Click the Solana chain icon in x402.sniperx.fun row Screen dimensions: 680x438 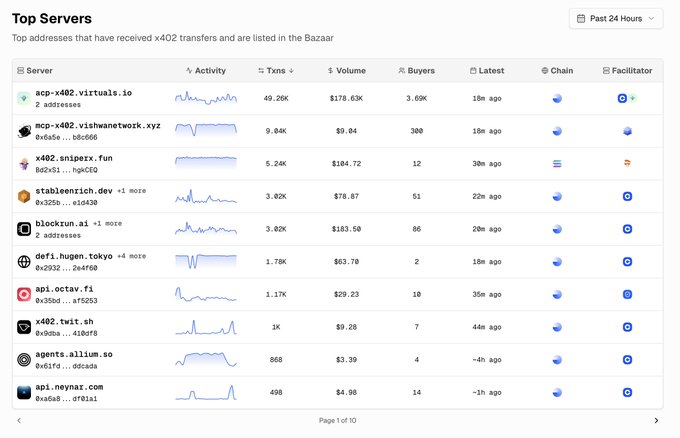tap(557, 164)
